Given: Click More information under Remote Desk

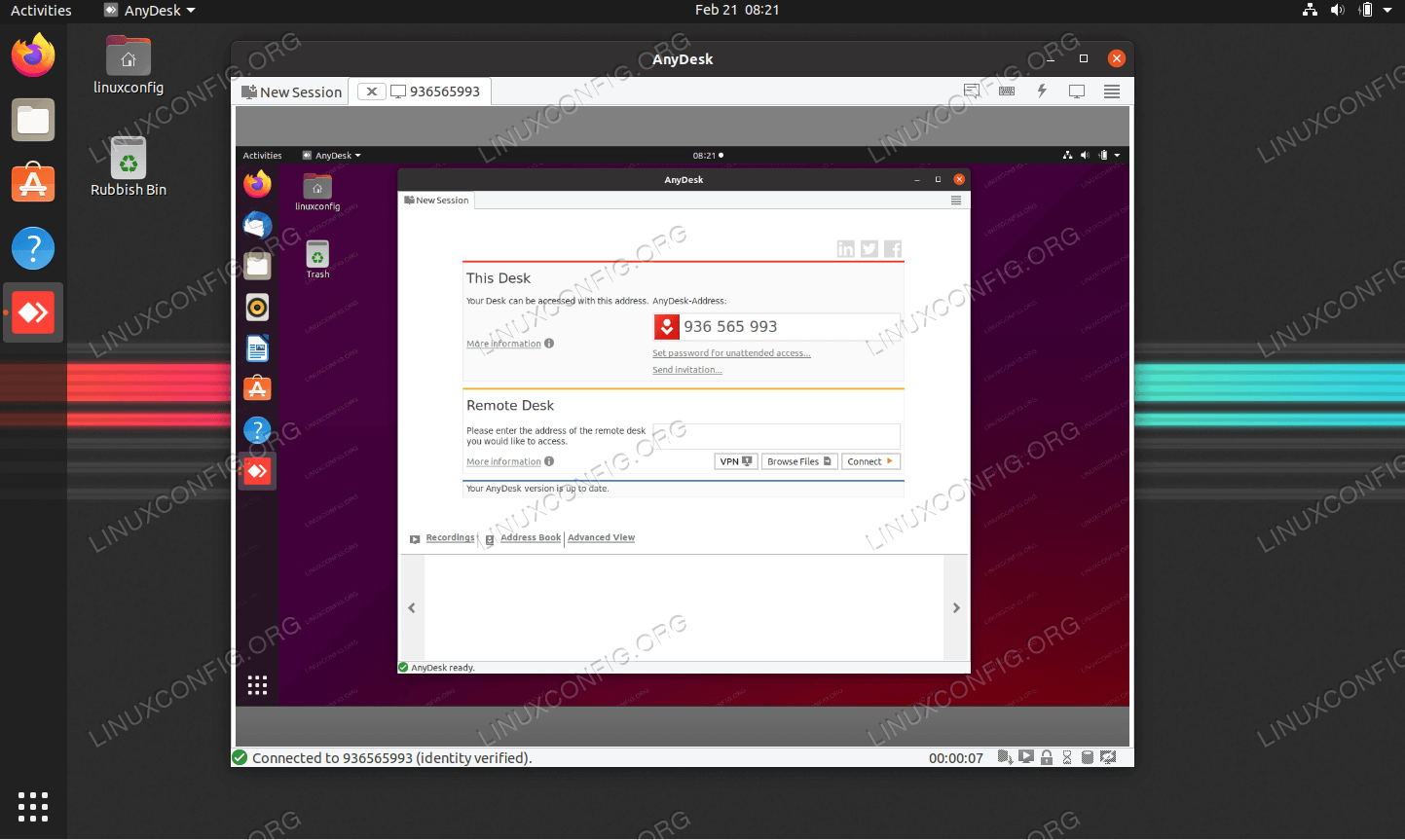Looking at the screenshot, I should (503, 461).
